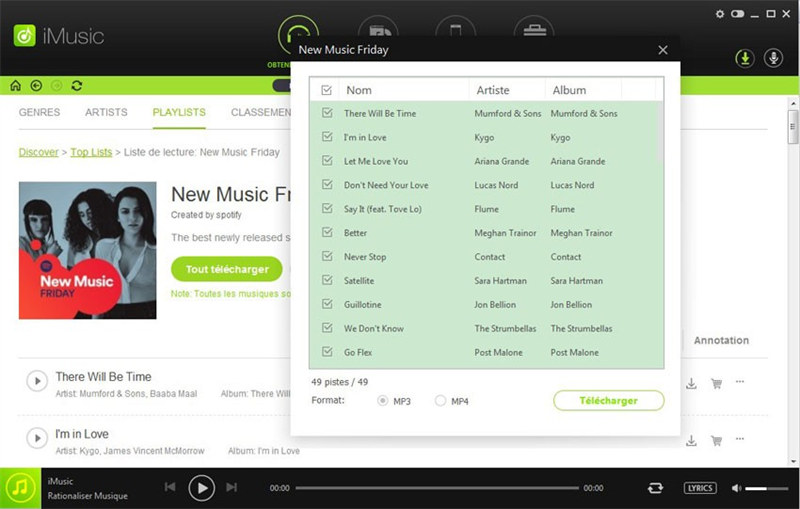Switch to the CLASSEMENT tab
The image size is (800, 509).
261,112
